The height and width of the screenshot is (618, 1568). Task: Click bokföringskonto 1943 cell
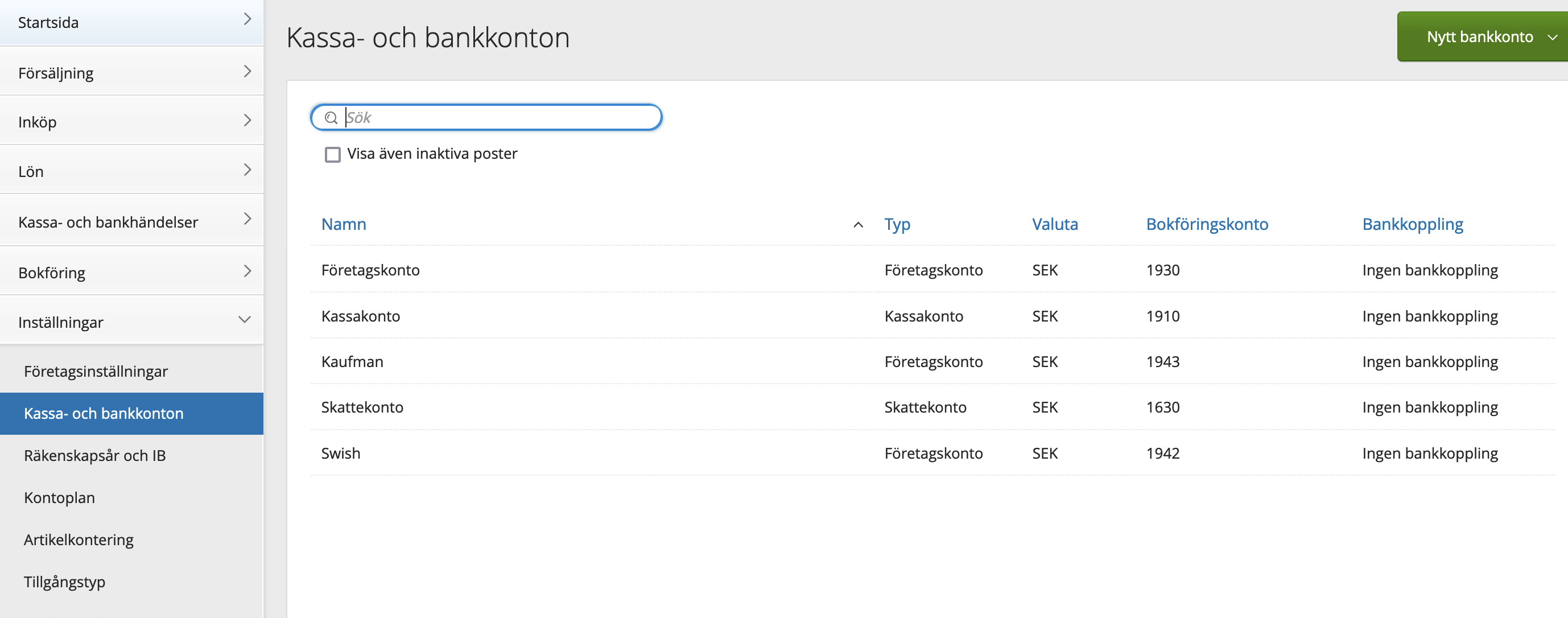pyautogui.click(x=1162, y=362)
